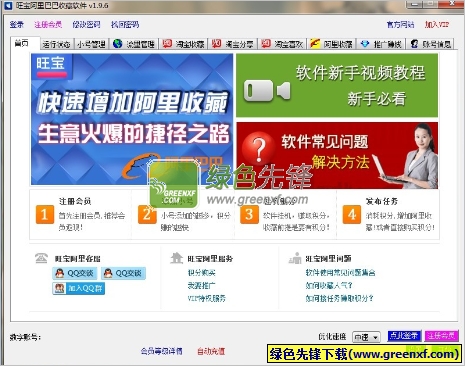Image resolution: width=465 pixels, height=366 pixels.
Task: Click the right QQ交谈 chat button
Action: [123, 273]
